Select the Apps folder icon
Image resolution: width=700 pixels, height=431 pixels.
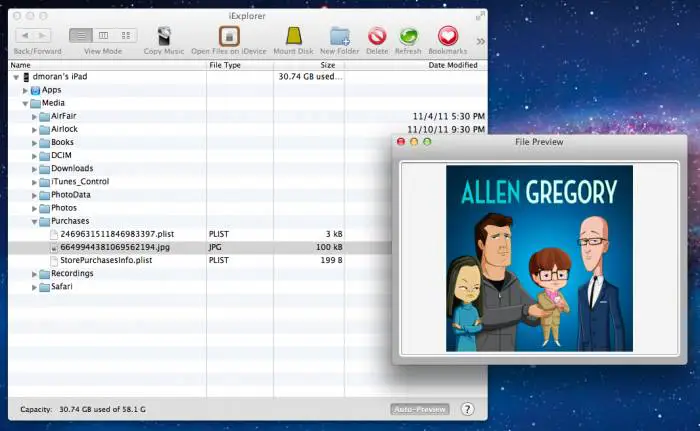(x=35, y=90)
